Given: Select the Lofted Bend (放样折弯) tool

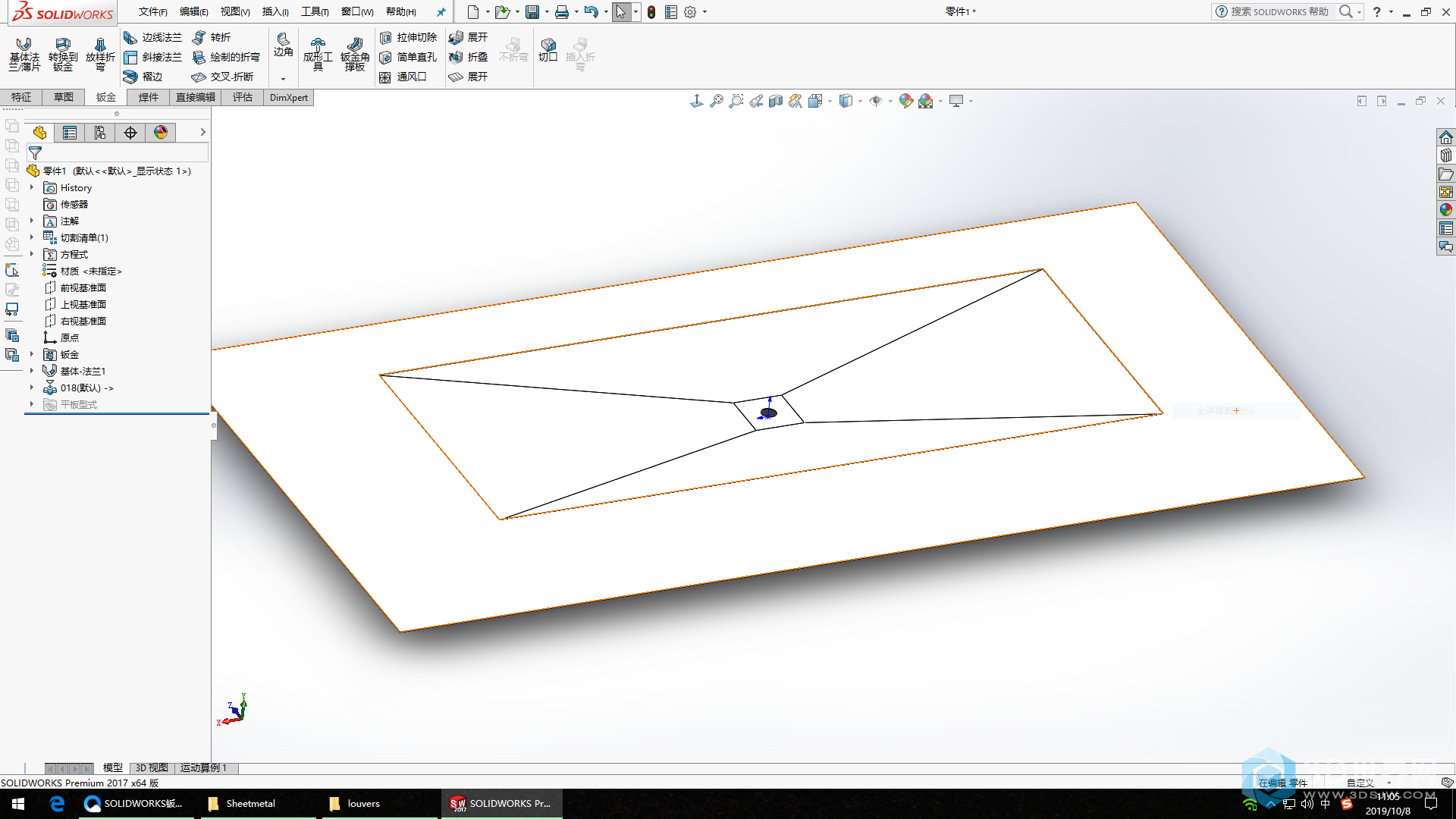Looking at the screenshot, I should pos(100,54).
